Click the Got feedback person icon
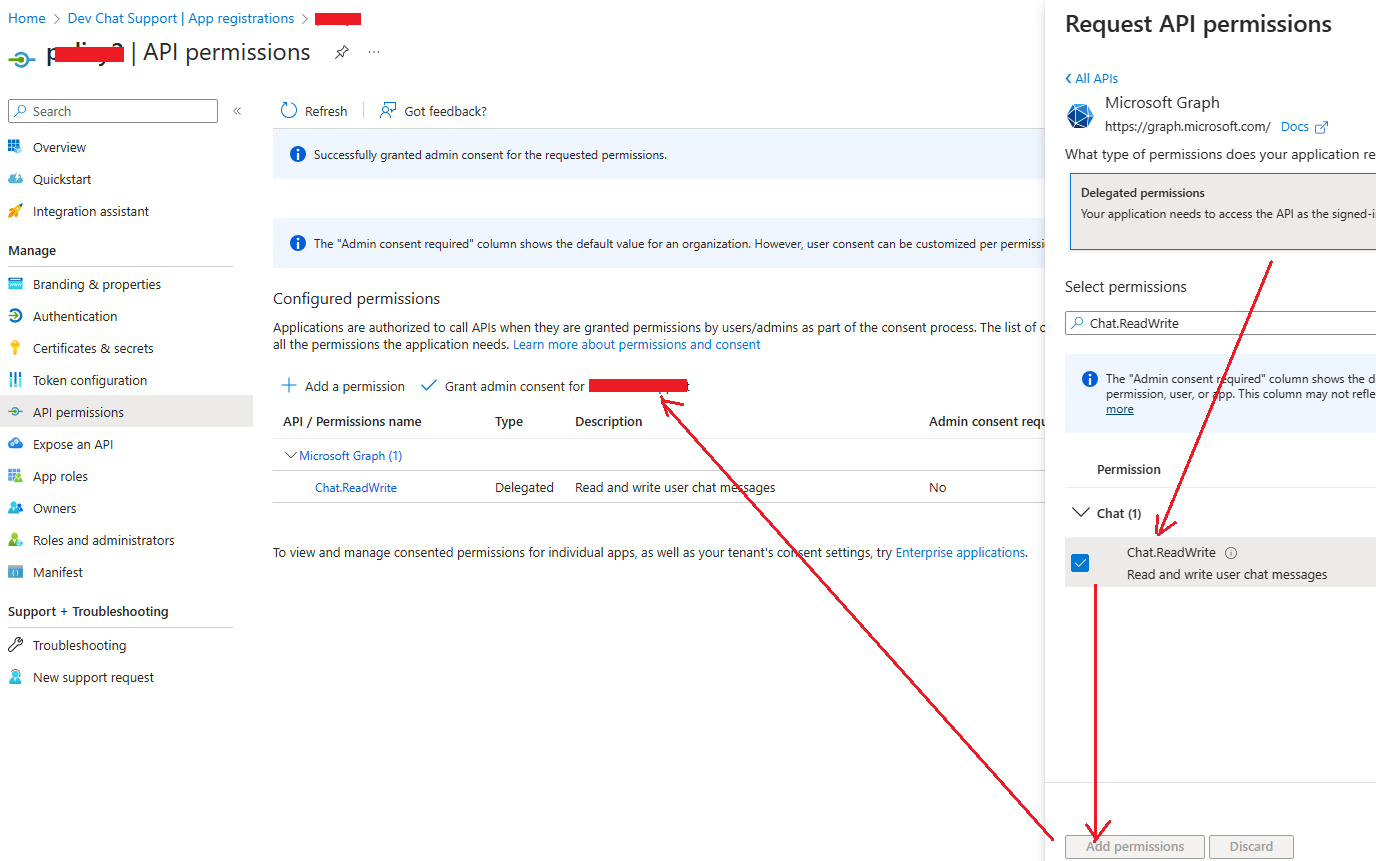 point(388,111)
